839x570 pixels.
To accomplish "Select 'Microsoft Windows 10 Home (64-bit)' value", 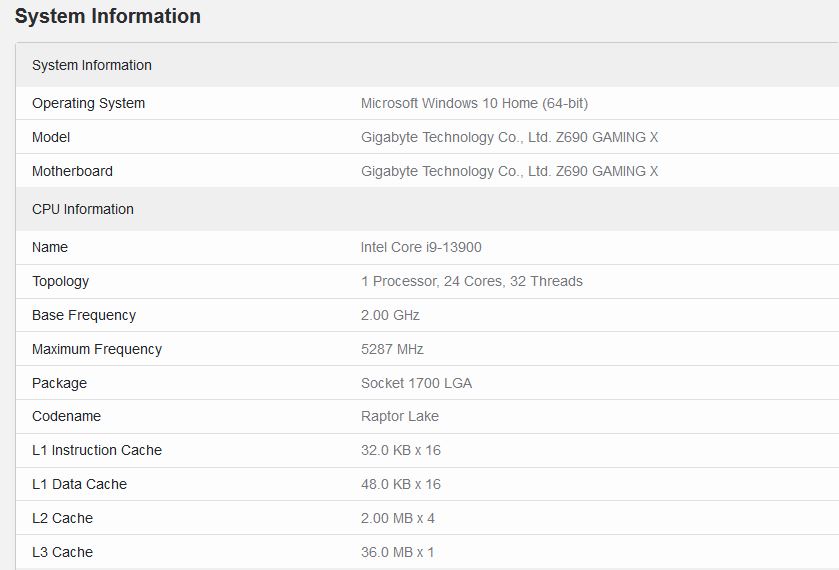I will point(474,103).
